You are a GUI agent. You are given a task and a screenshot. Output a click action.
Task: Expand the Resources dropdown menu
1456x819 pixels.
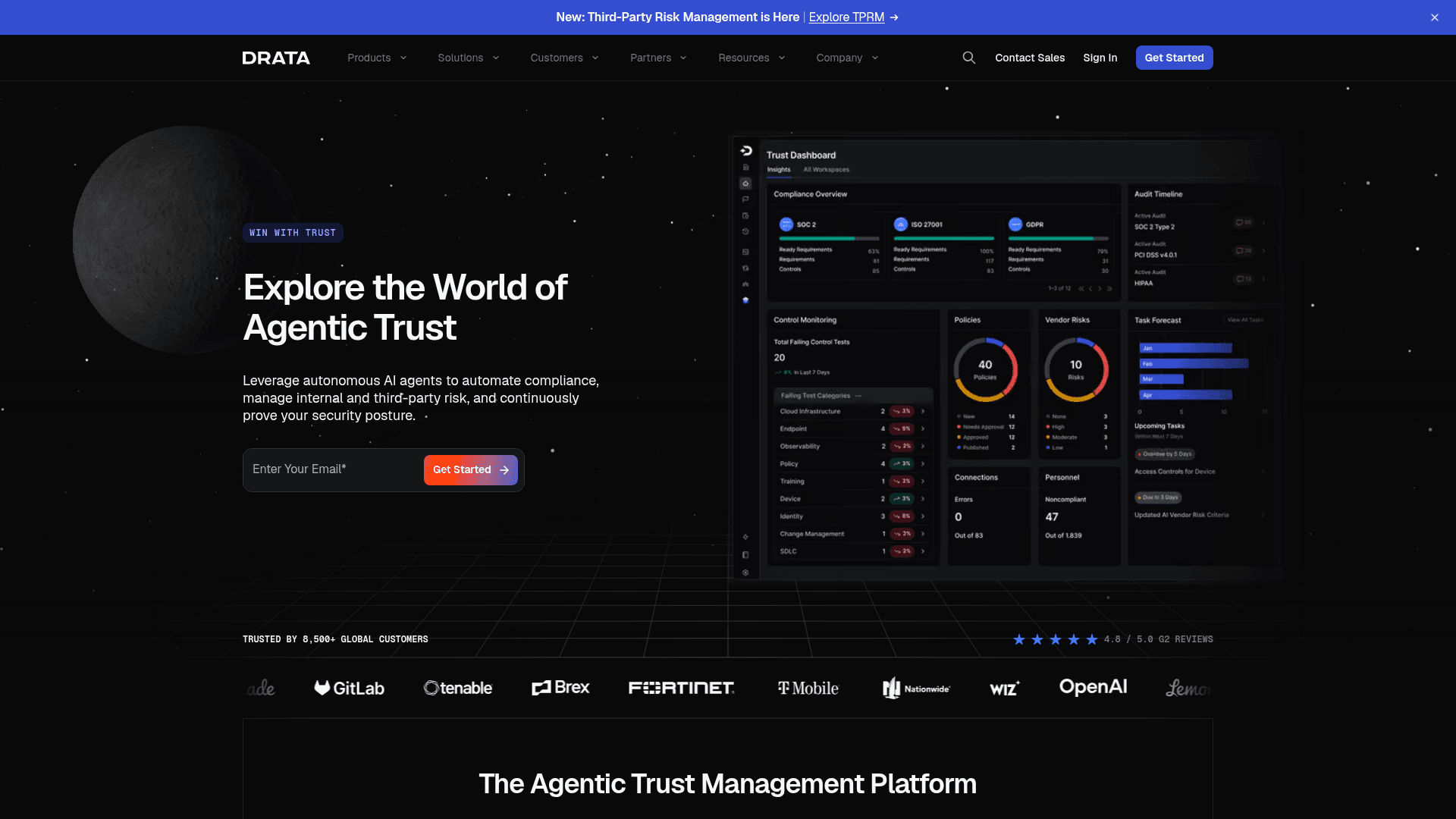coord(752,58)
